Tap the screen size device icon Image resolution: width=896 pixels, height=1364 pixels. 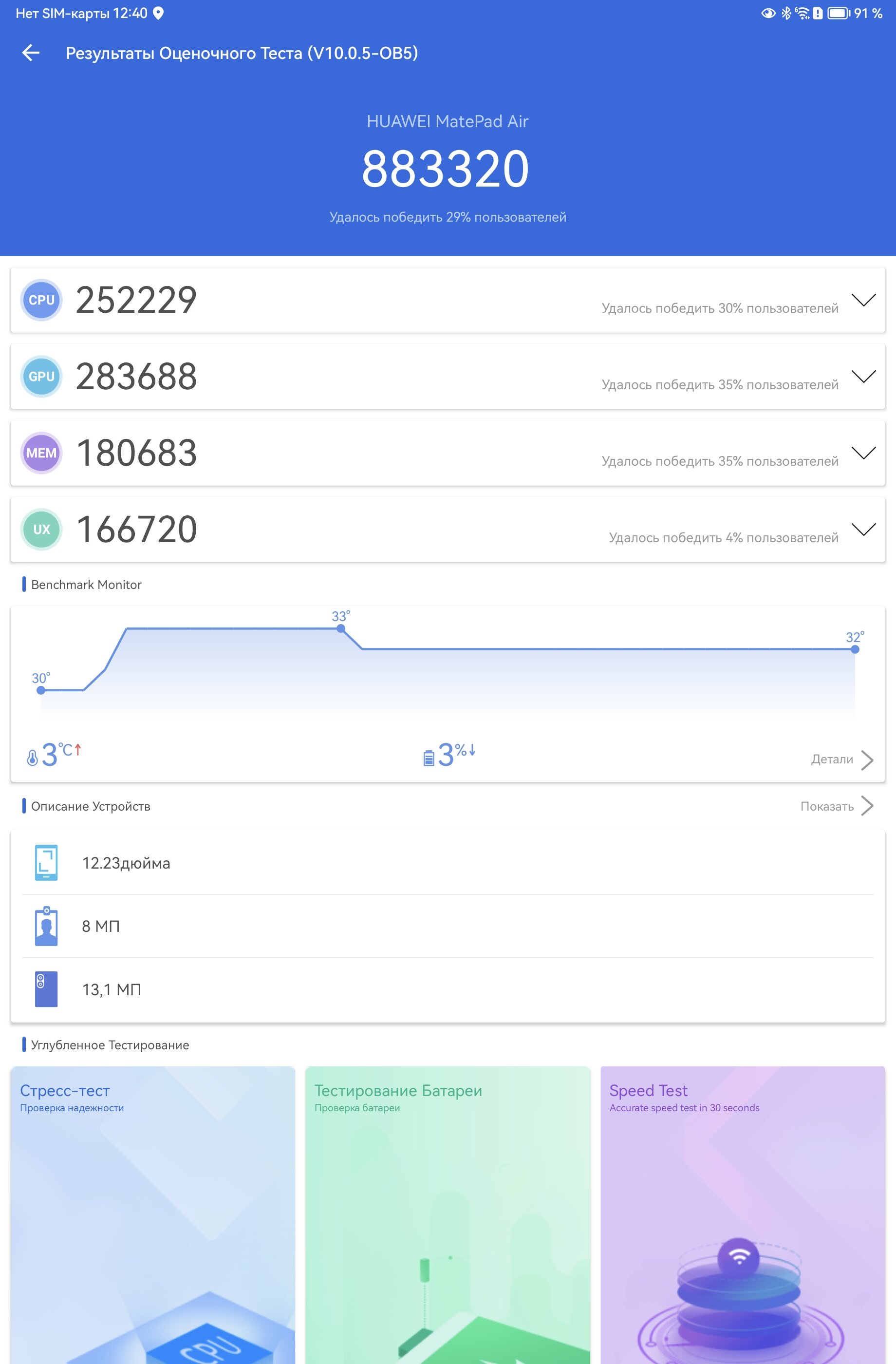pyautogui.click(x=46, y=862)
